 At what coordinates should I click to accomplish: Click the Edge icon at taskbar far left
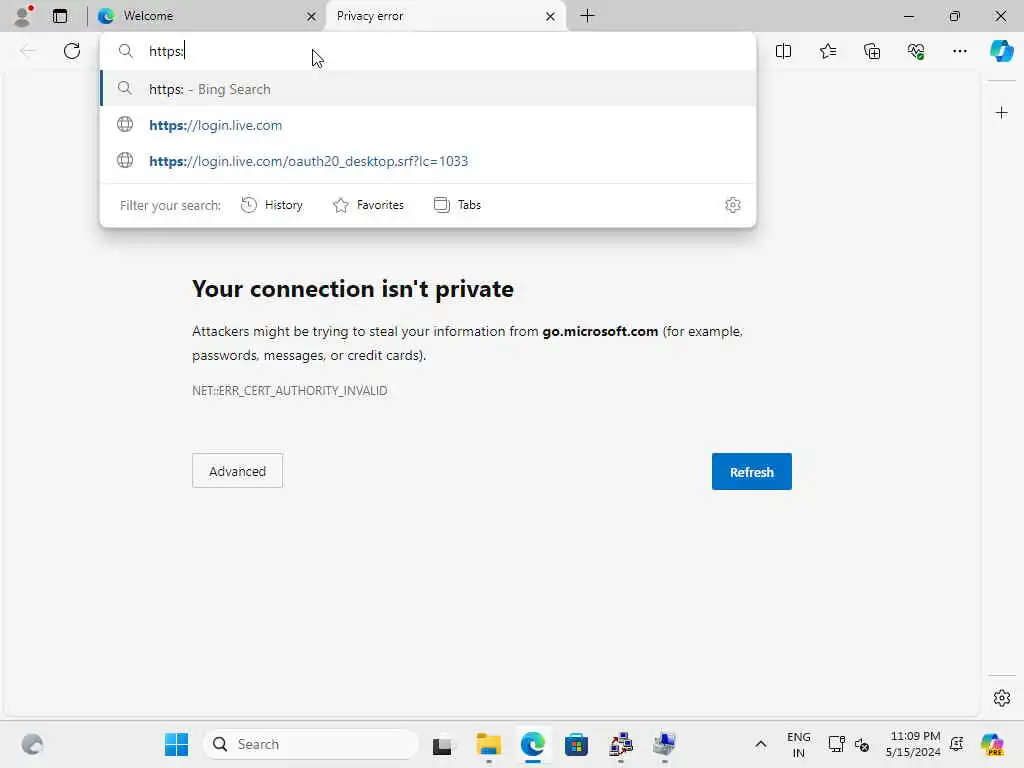32,744
